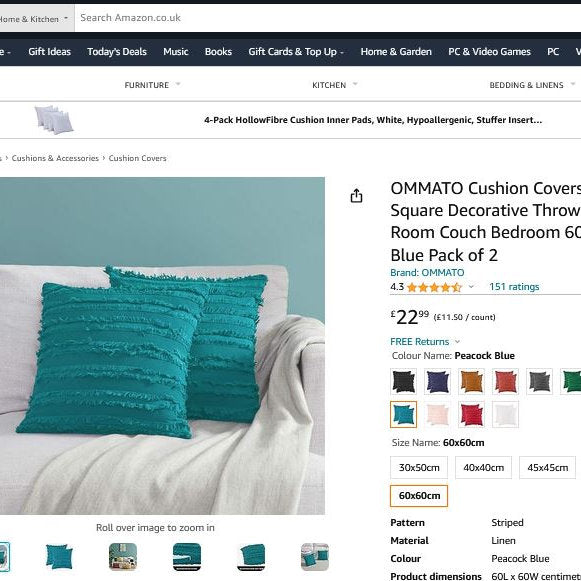
Task: Choose the navy blue cushion swatch
Action: pos(438,381)
